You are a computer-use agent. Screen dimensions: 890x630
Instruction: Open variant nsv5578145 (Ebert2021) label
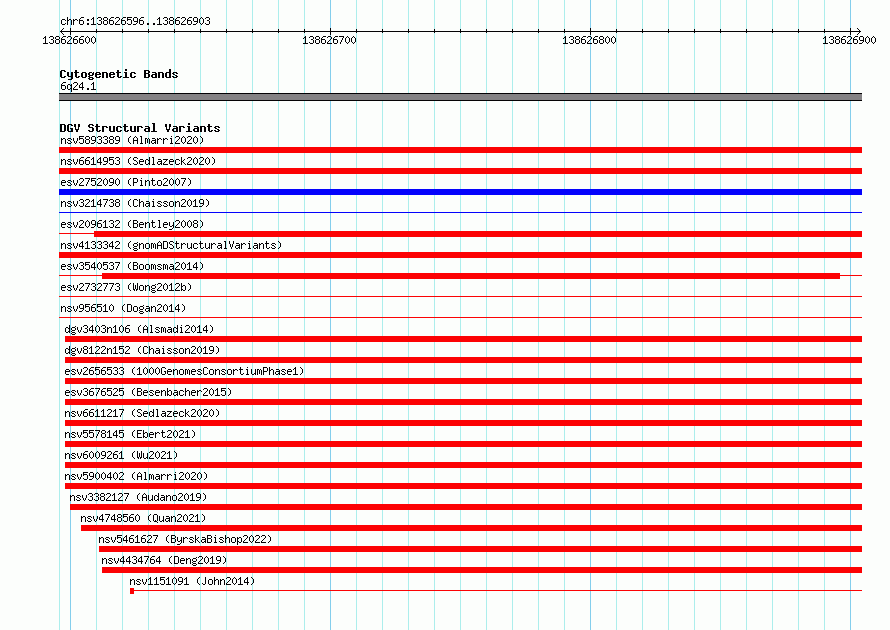pyautogui.click(x=130, y=434)
